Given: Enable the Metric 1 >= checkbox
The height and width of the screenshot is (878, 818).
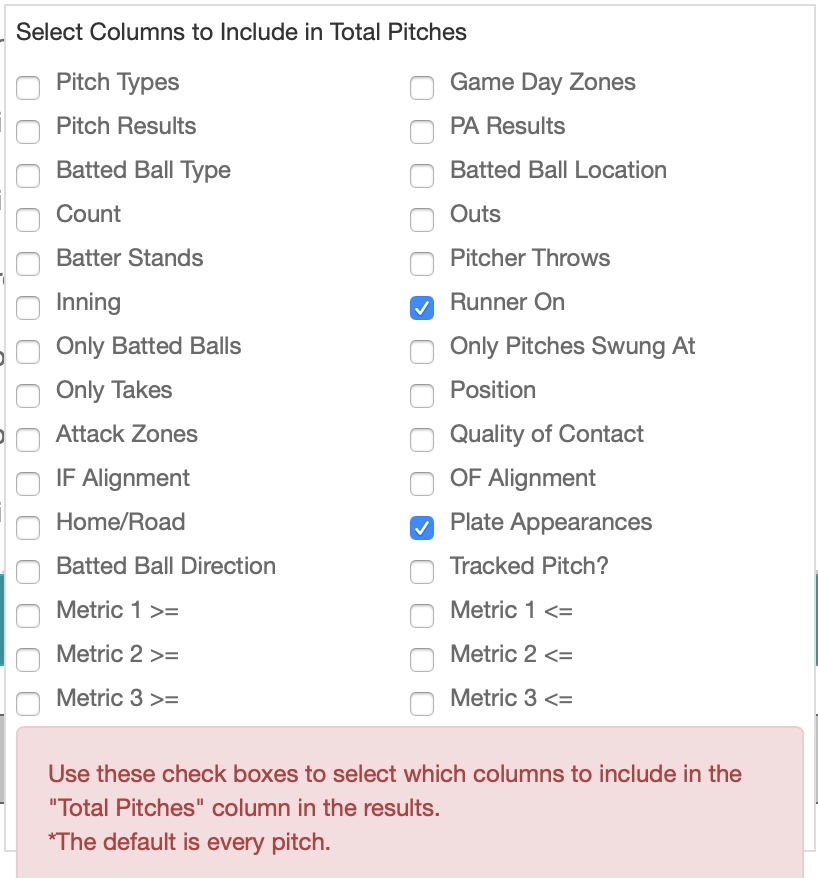Looking at the screenshot, I should coord(28,615).
